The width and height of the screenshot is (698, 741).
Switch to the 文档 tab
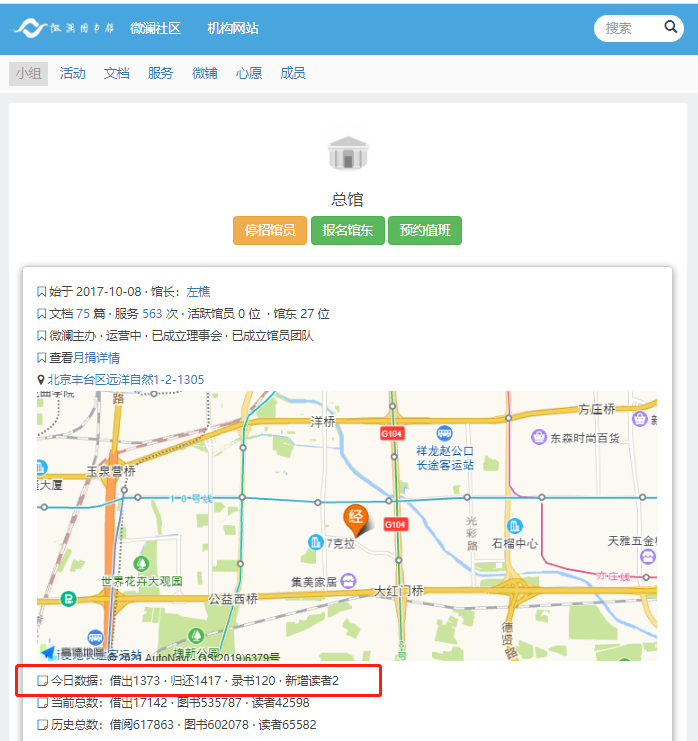[x=117, y=73]
